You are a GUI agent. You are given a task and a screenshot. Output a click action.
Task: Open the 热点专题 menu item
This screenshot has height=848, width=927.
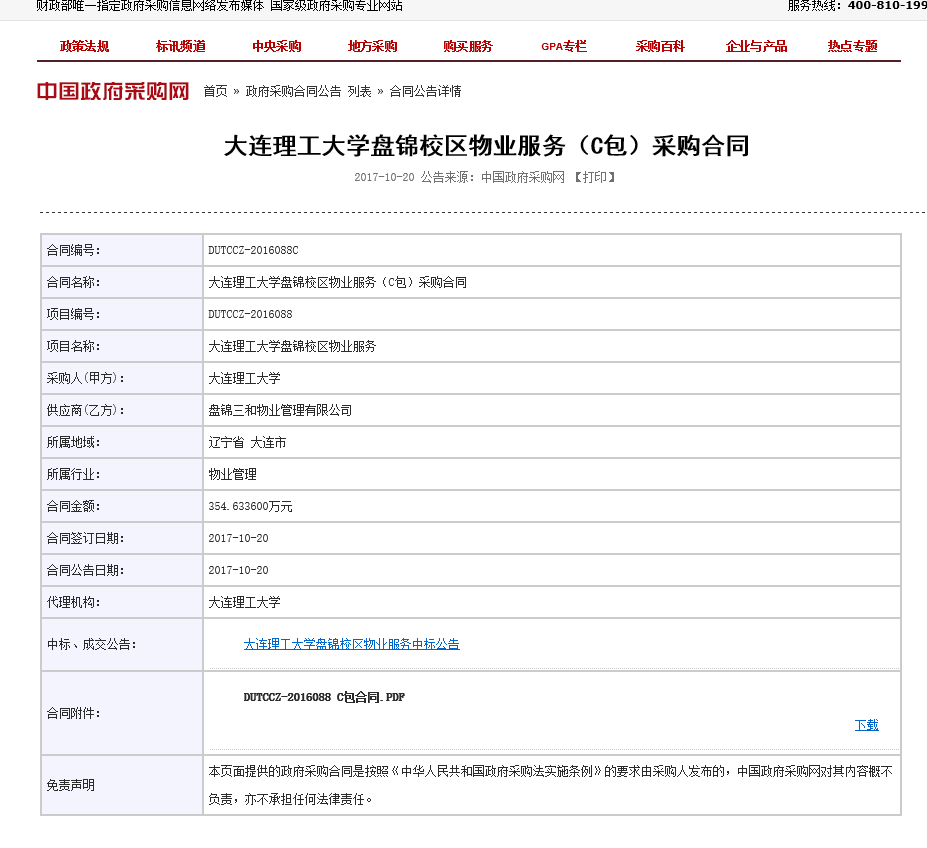pyautogui.click(x=852, y=46)
